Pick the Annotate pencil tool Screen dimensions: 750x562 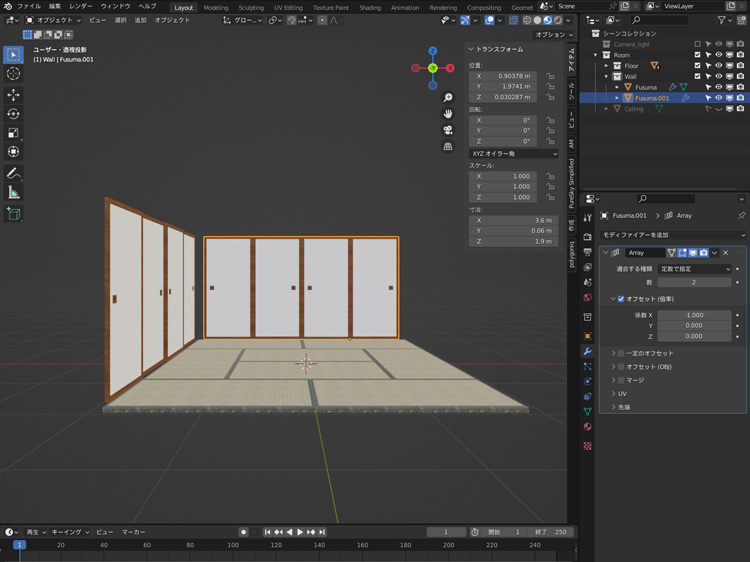pos(13,173)
